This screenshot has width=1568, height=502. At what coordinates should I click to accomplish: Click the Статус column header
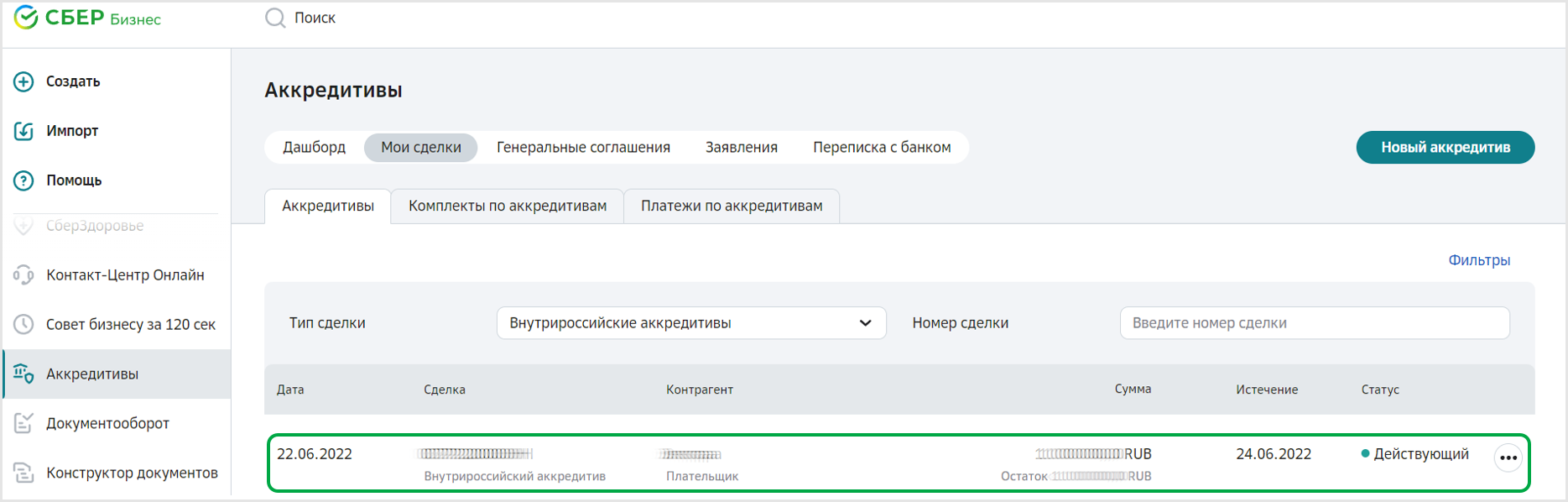click(x=1380, y=390)
